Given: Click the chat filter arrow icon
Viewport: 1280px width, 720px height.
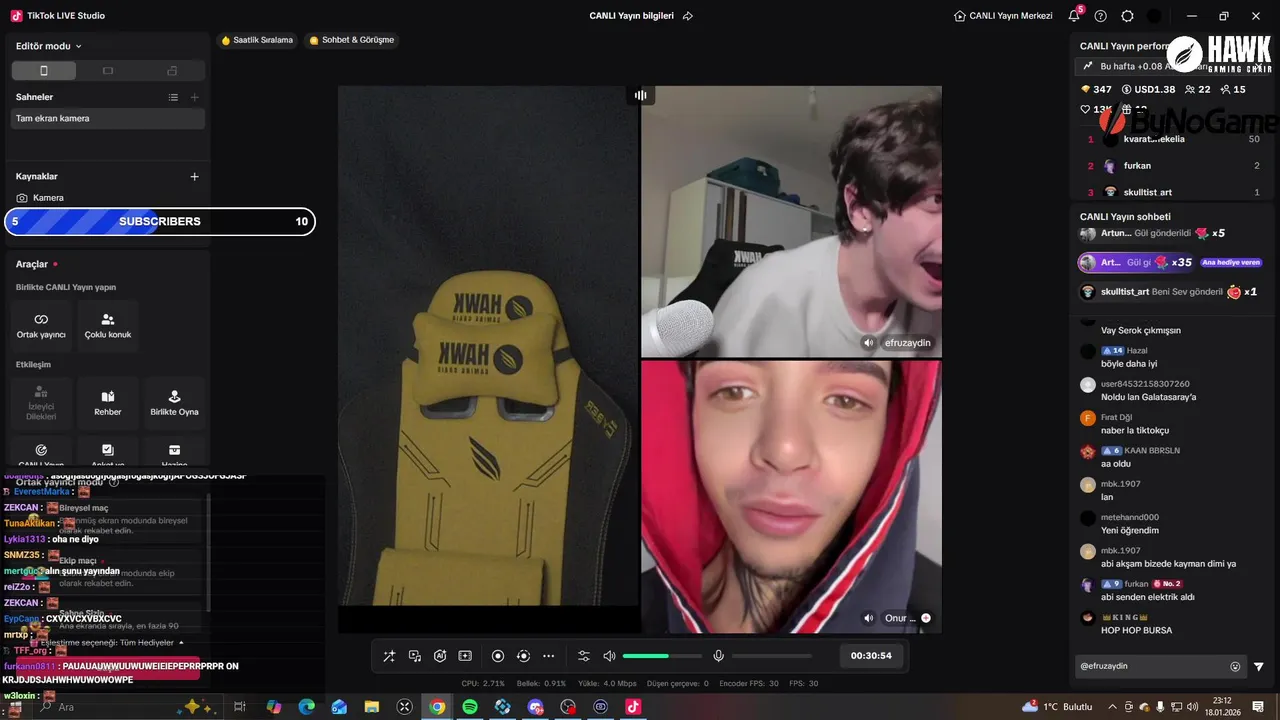Looking at the screenshot, I should (x=1259, y=666).
